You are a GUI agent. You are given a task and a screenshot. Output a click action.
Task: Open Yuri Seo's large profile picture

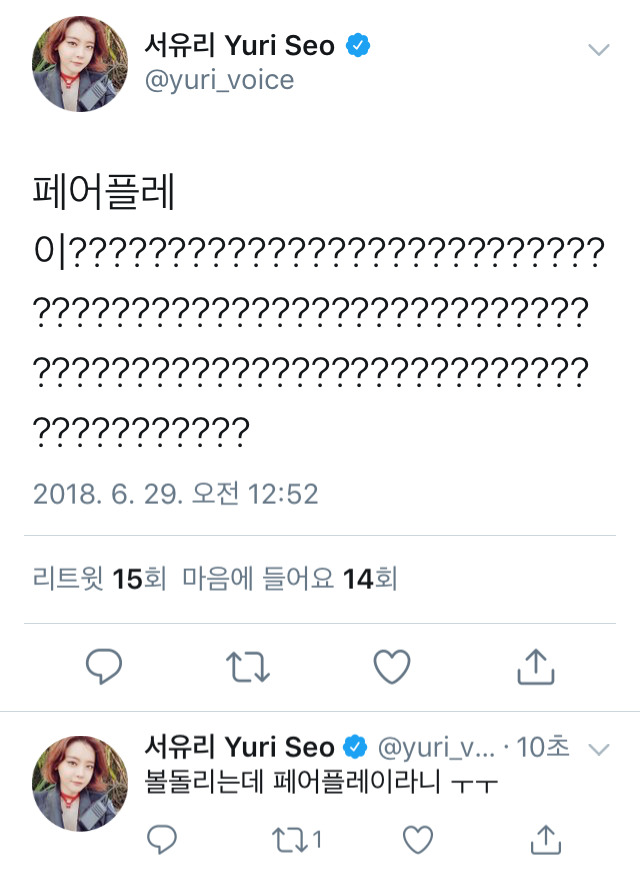(80, 63)
